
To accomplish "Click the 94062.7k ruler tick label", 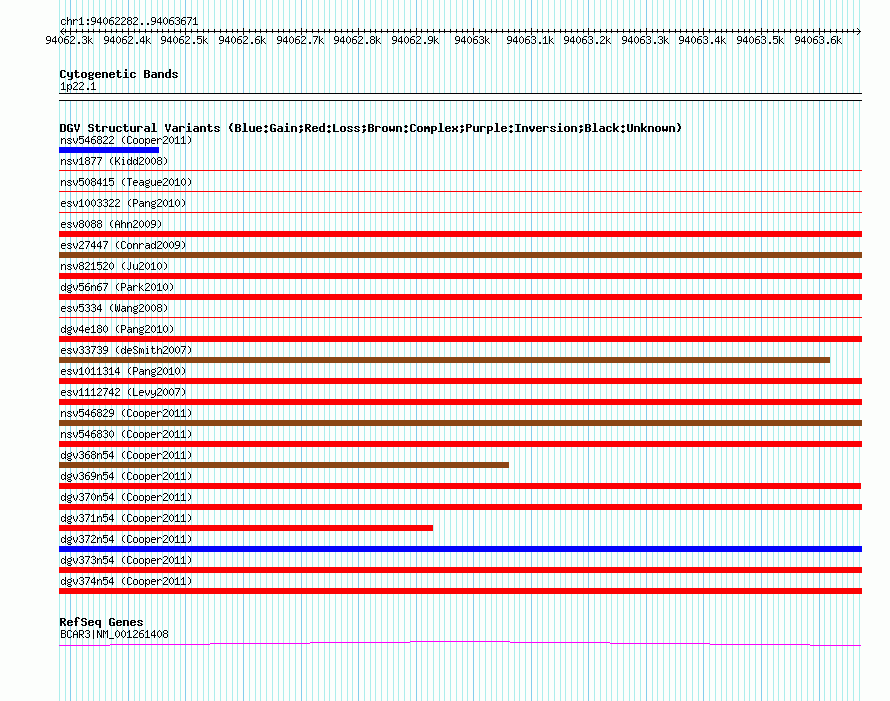I will pos(300,40).
